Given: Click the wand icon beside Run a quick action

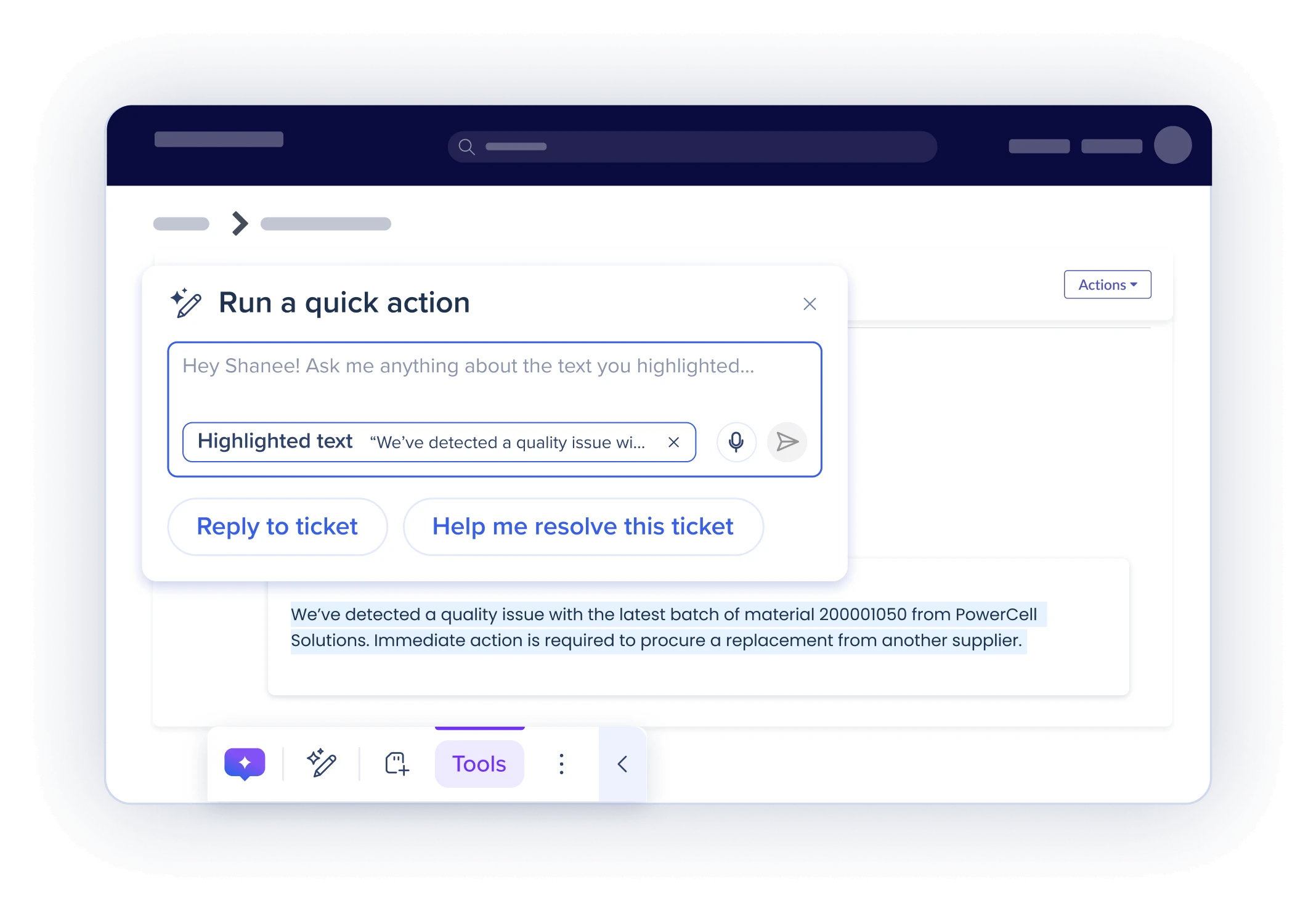Looking at the screenshot, I should tap(187, 303).
